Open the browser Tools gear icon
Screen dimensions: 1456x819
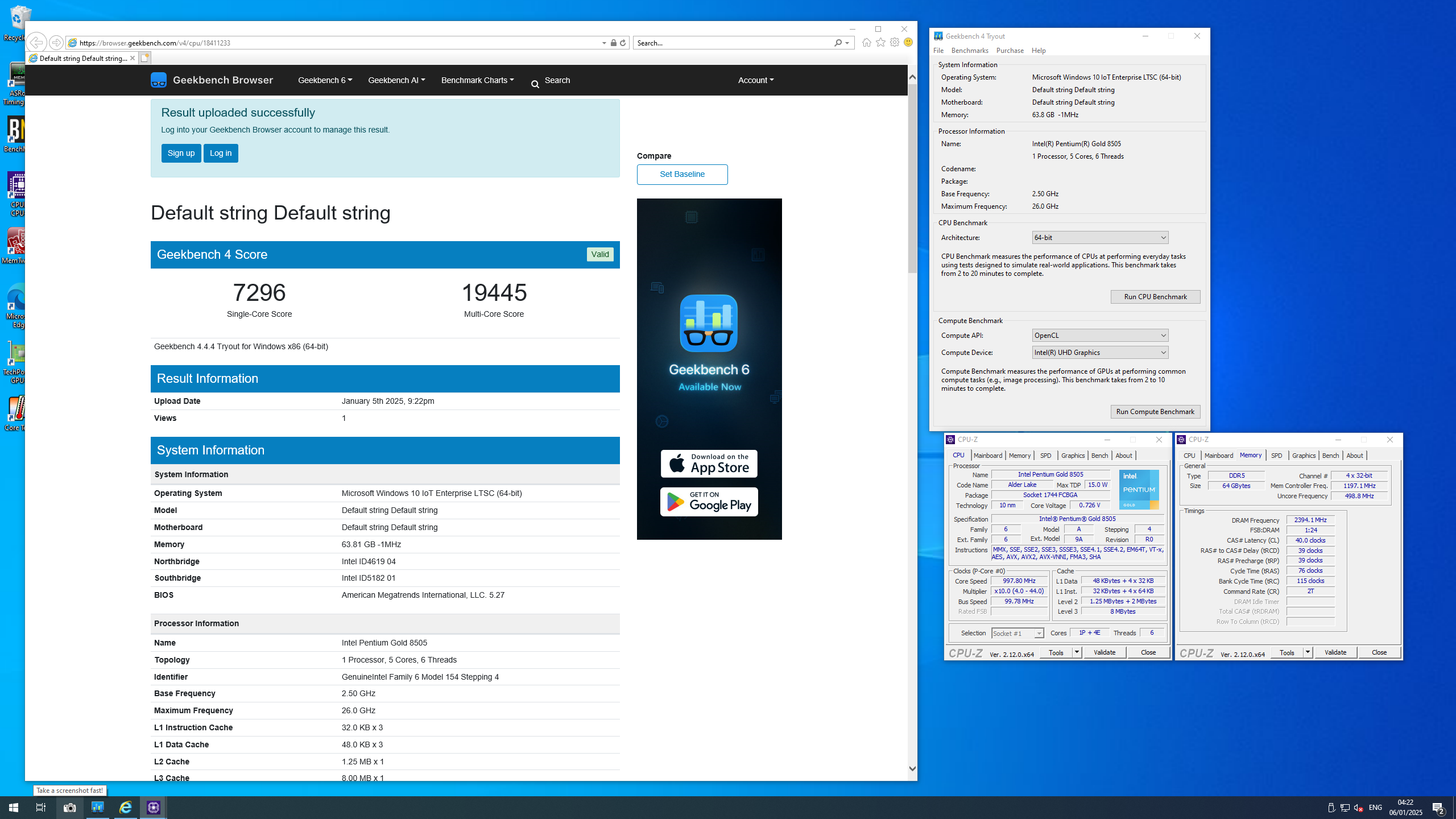[895, 43]
